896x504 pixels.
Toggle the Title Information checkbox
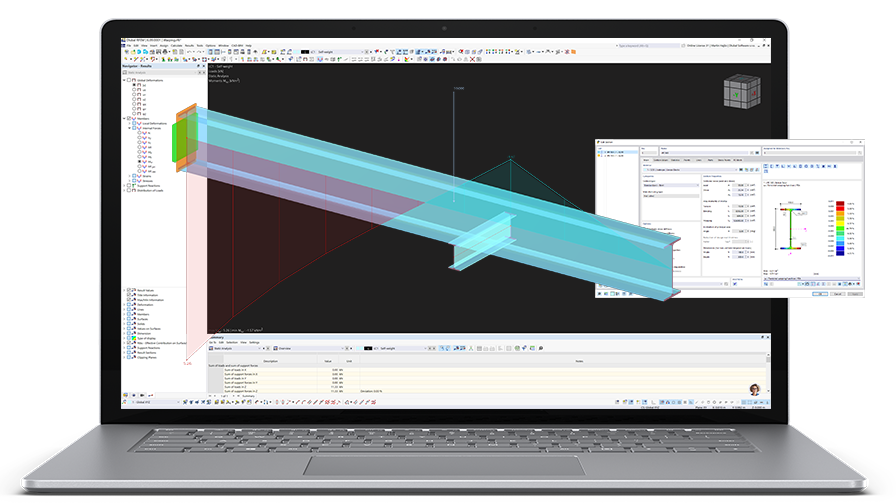(129, 295)
